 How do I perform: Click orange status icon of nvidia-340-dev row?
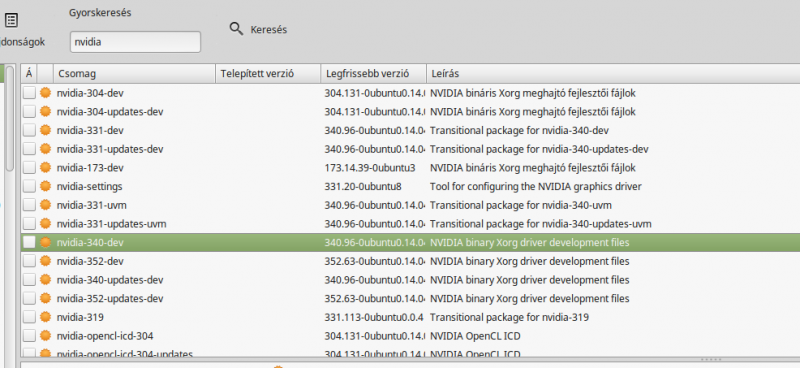(x=45, y=242)
